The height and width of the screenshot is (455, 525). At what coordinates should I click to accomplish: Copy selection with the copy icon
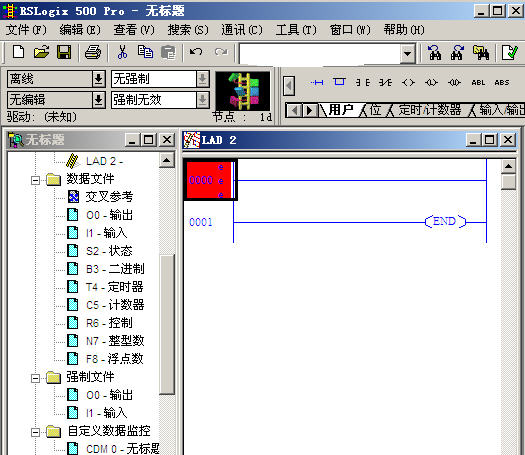pos(145,52)
